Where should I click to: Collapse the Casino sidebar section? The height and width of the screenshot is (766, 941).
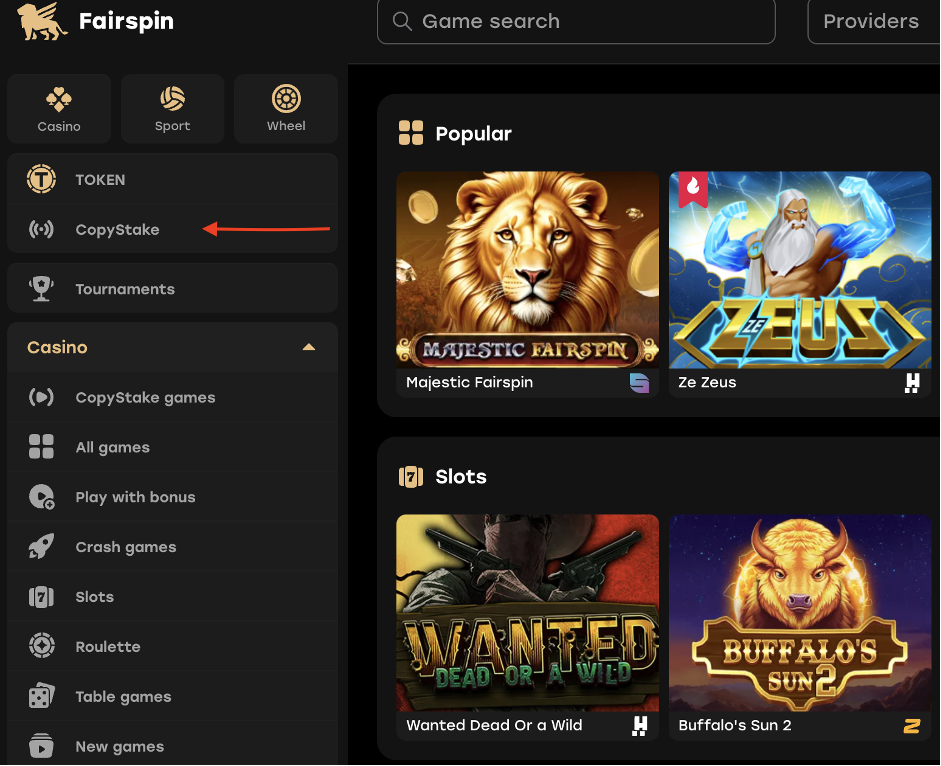[309, 347]
